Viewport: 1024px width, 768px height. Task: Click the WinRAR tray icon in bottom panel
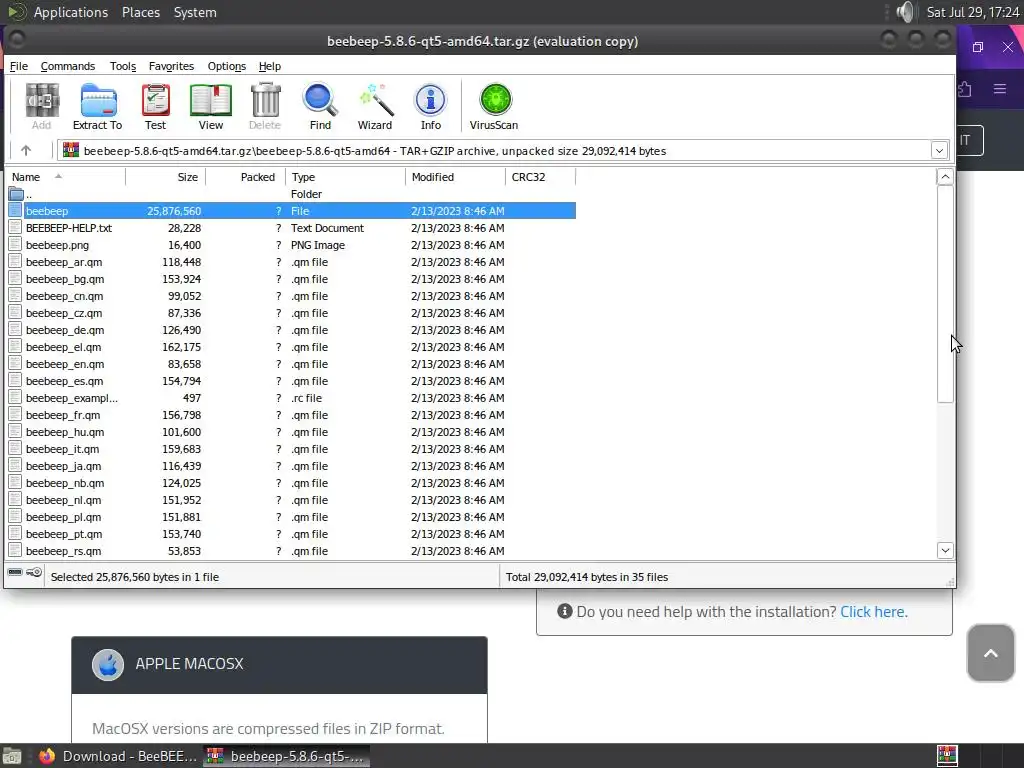point(947,756)
